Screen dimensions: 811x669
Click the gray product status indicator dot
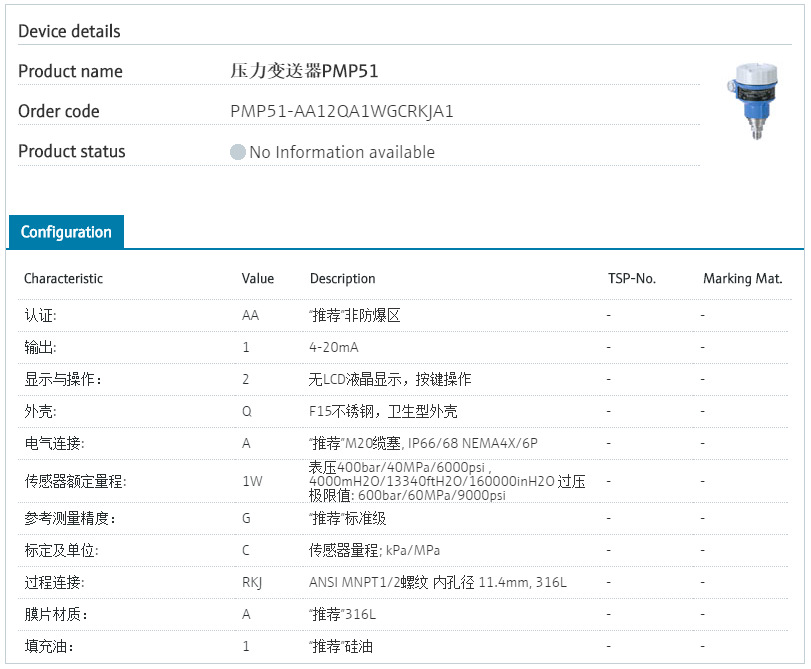tap(237, 152)
